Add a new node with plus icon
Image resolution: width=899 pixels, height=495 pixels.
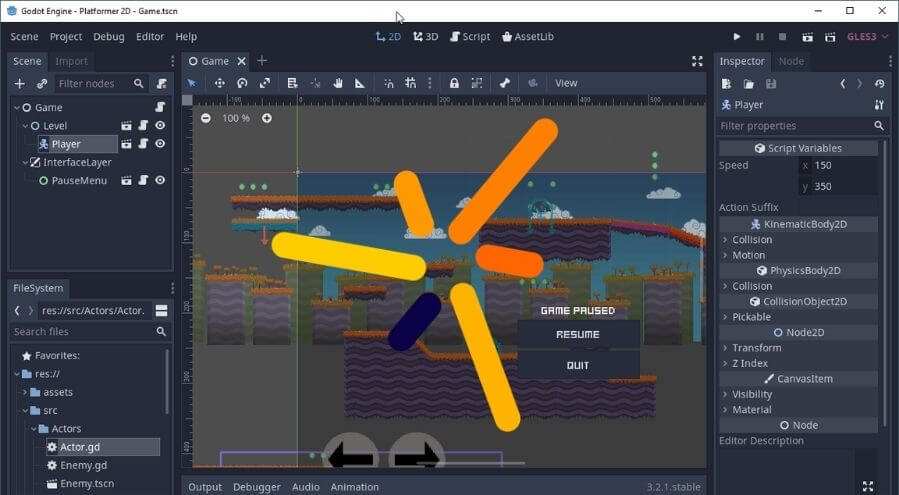[19, 84]
